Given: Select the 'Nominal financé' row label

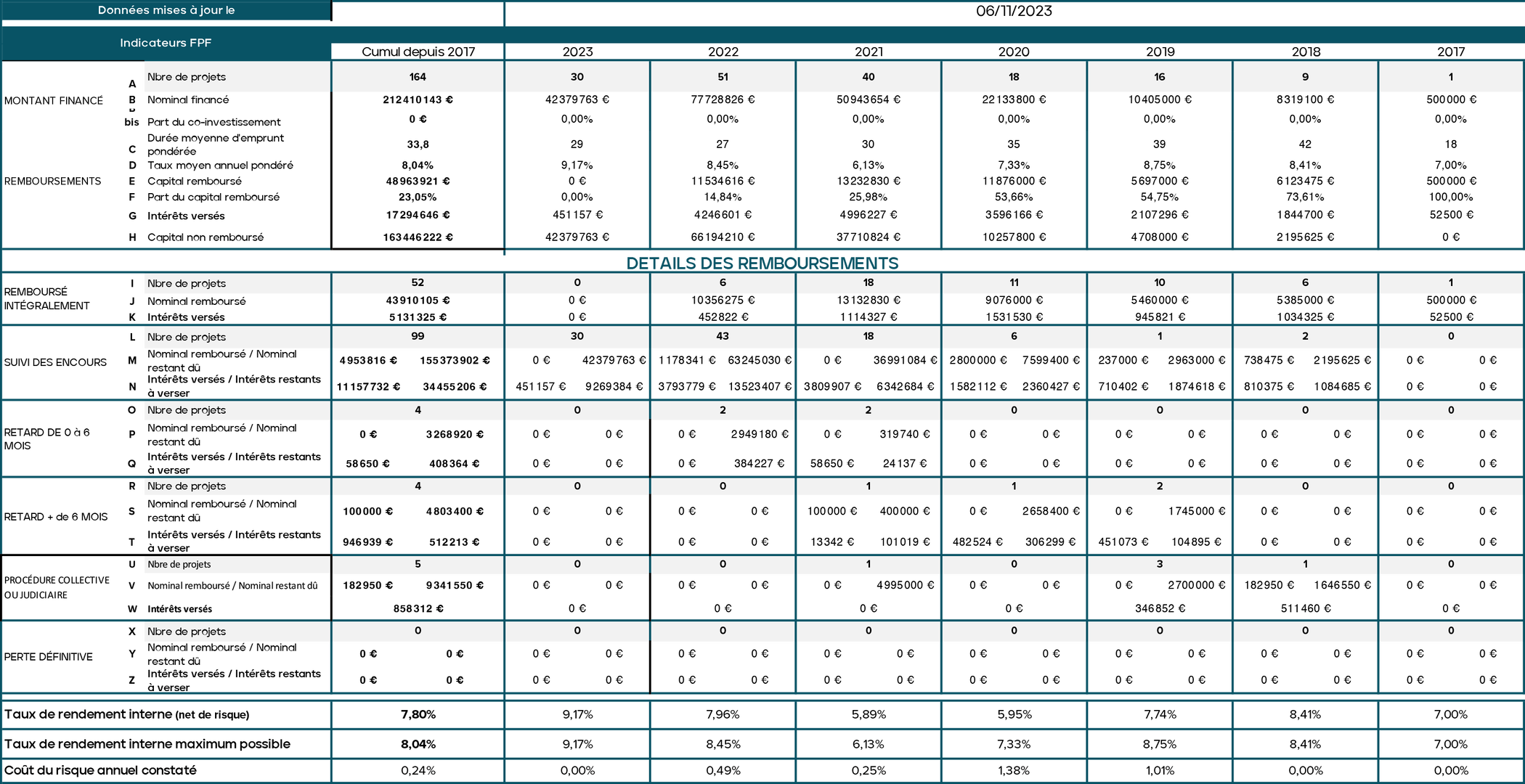Looking at the screenshot, I should [x=188, y=99].
